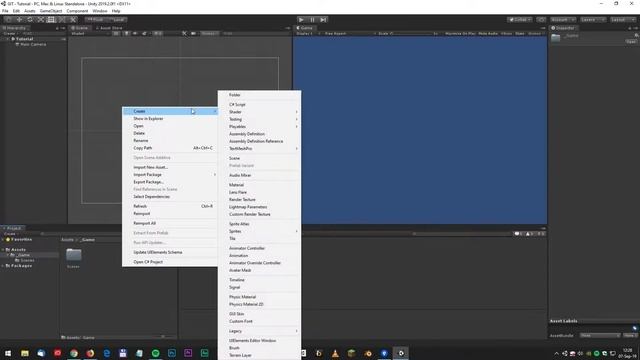Image resolution: width=640 pixels, height=360 pixels.
Task: Select the Rotate tool in the toolbar
Action: (x=30, y=20)
